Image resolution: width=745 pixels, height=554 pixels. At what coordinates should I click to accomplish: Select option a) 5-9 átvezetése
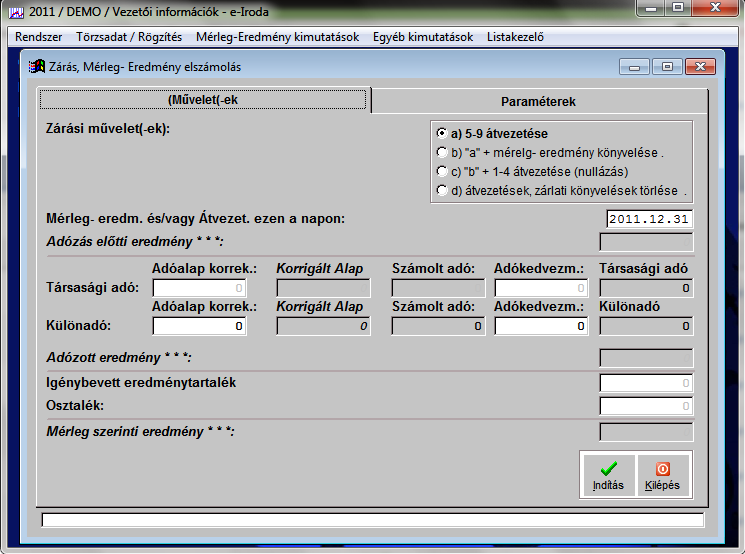pos(441,133)
